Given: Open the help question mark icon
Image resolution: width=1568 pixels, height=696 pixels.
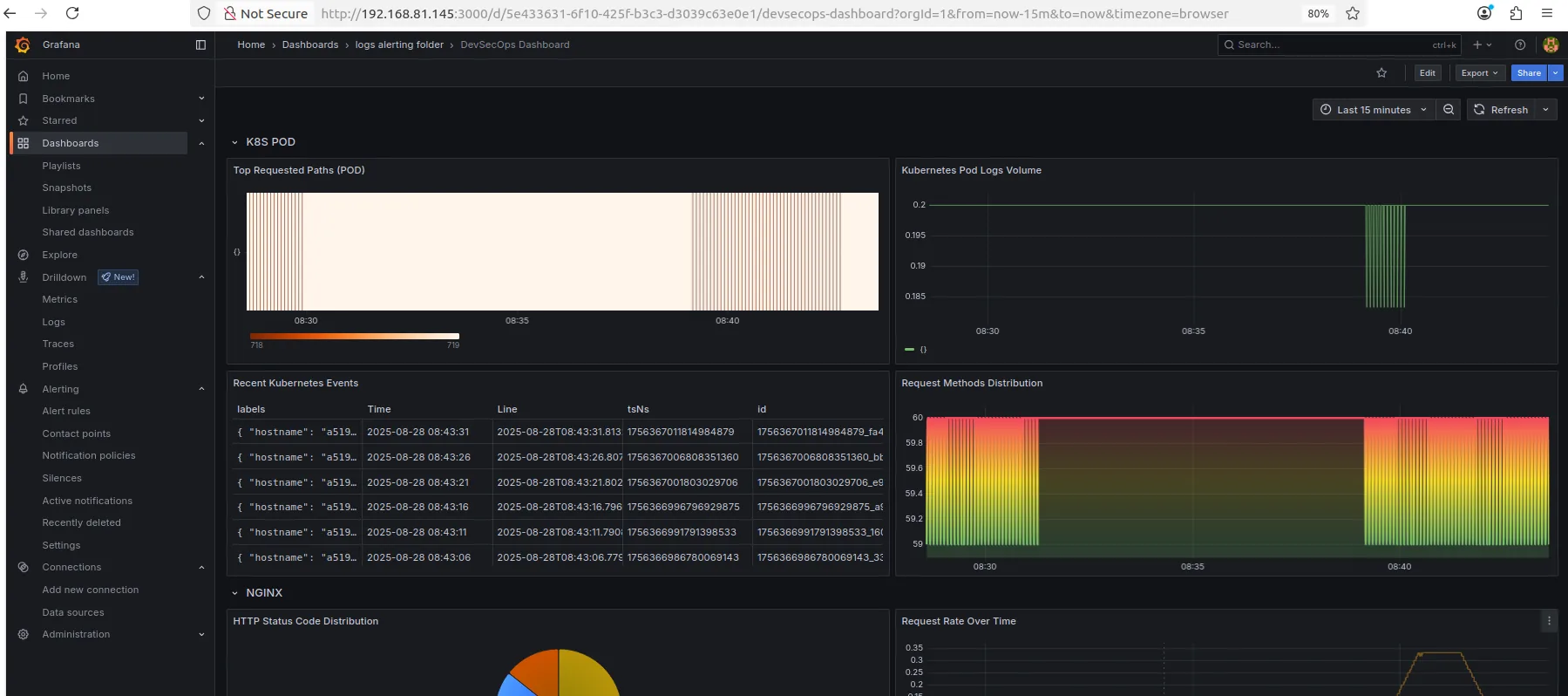Looking at the screenshot, I should [1520, 44].
